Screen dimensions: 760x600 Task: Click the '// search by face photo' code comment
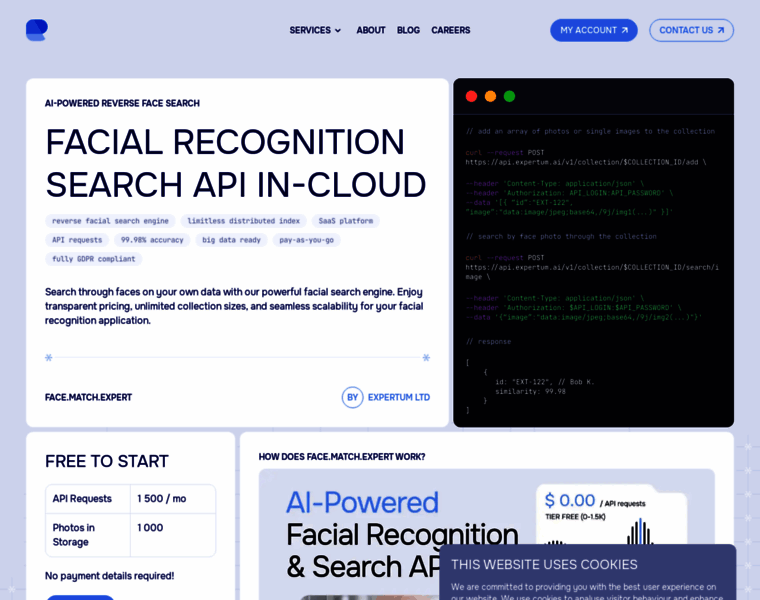tap(561, 237)
